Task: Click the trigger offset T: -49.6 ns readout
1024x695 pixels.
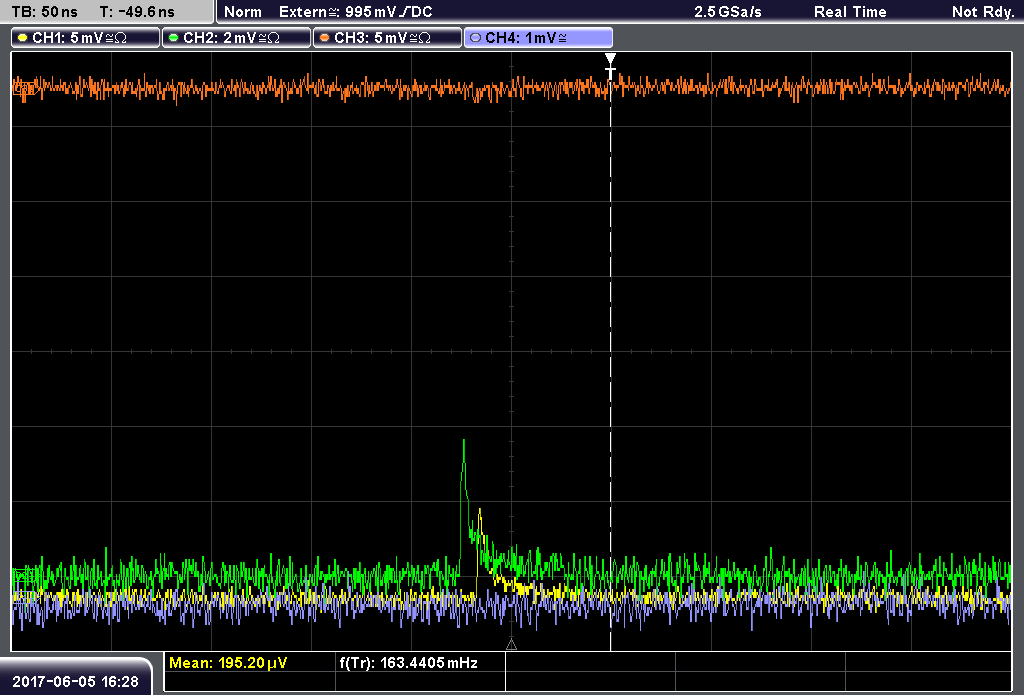Action: pos(137,12)
